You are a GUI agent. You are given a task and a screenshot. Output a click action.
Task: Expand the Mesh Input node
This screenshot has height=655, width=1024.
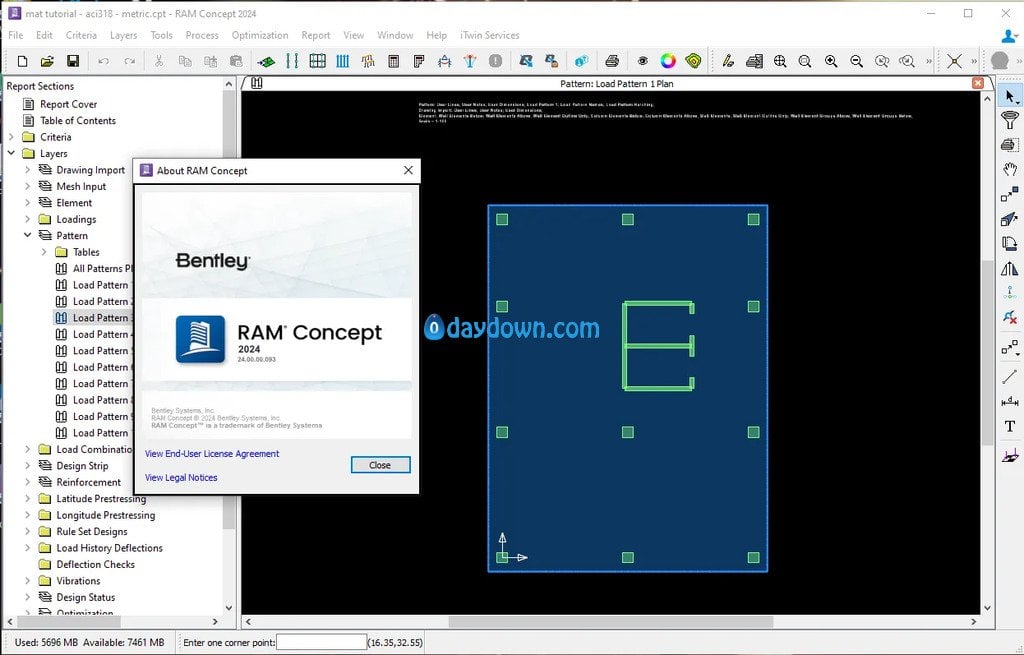pos(27,186)
